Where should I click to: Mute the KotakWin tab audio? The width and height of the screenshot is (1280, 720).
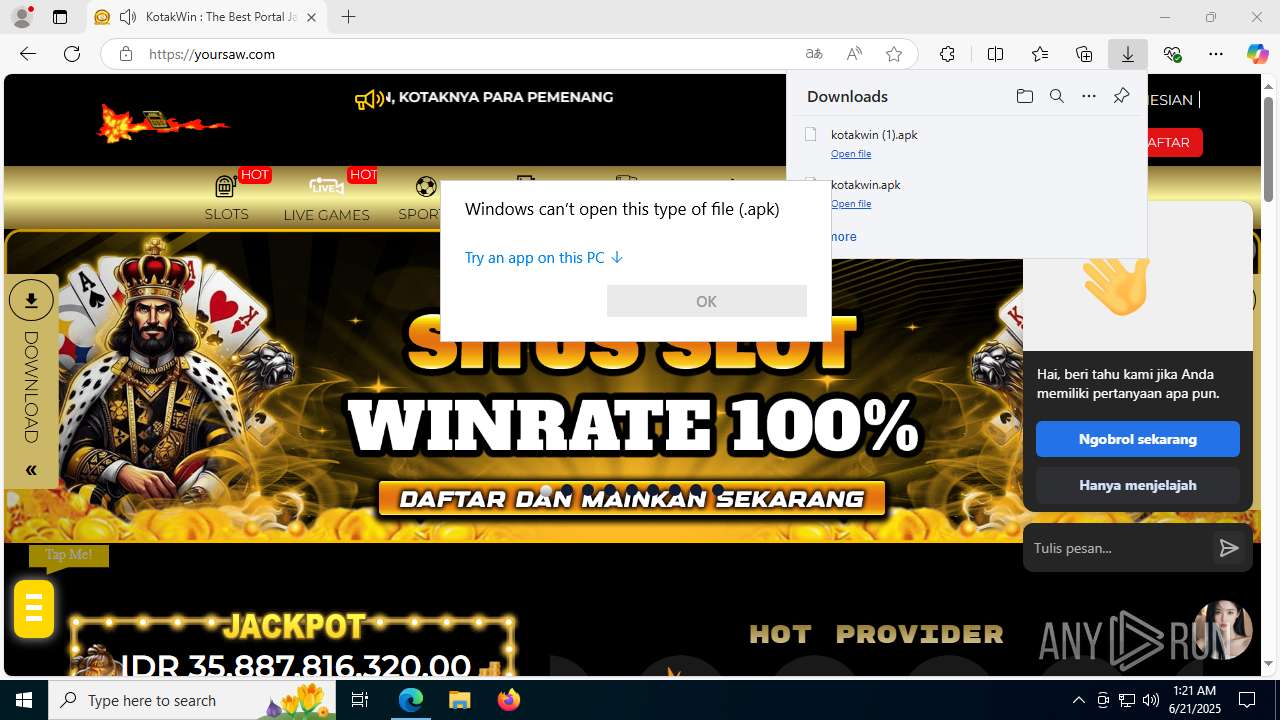[x=128, y=17]
